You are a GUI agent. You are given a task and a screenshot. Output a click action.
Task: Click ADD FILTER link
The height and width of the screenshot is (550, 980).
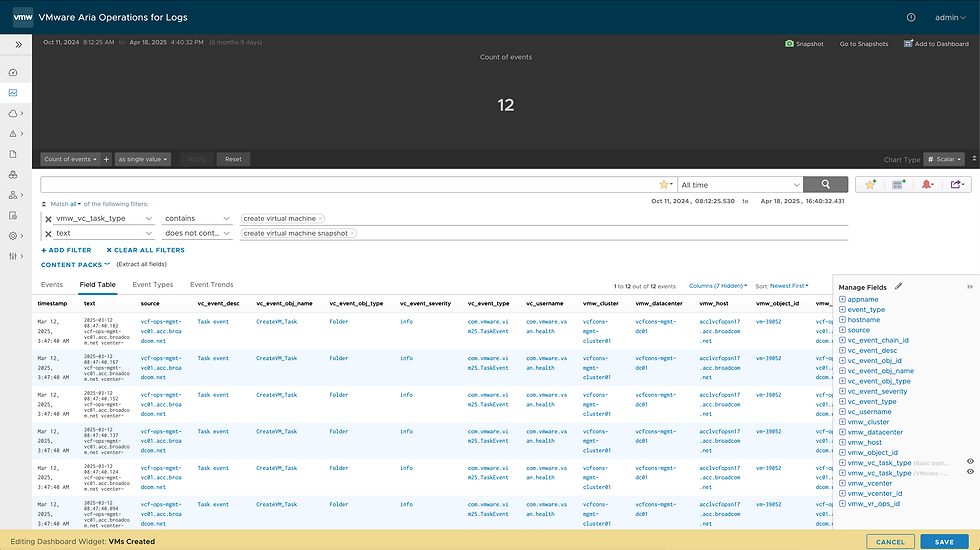click(x=66, y=250)
